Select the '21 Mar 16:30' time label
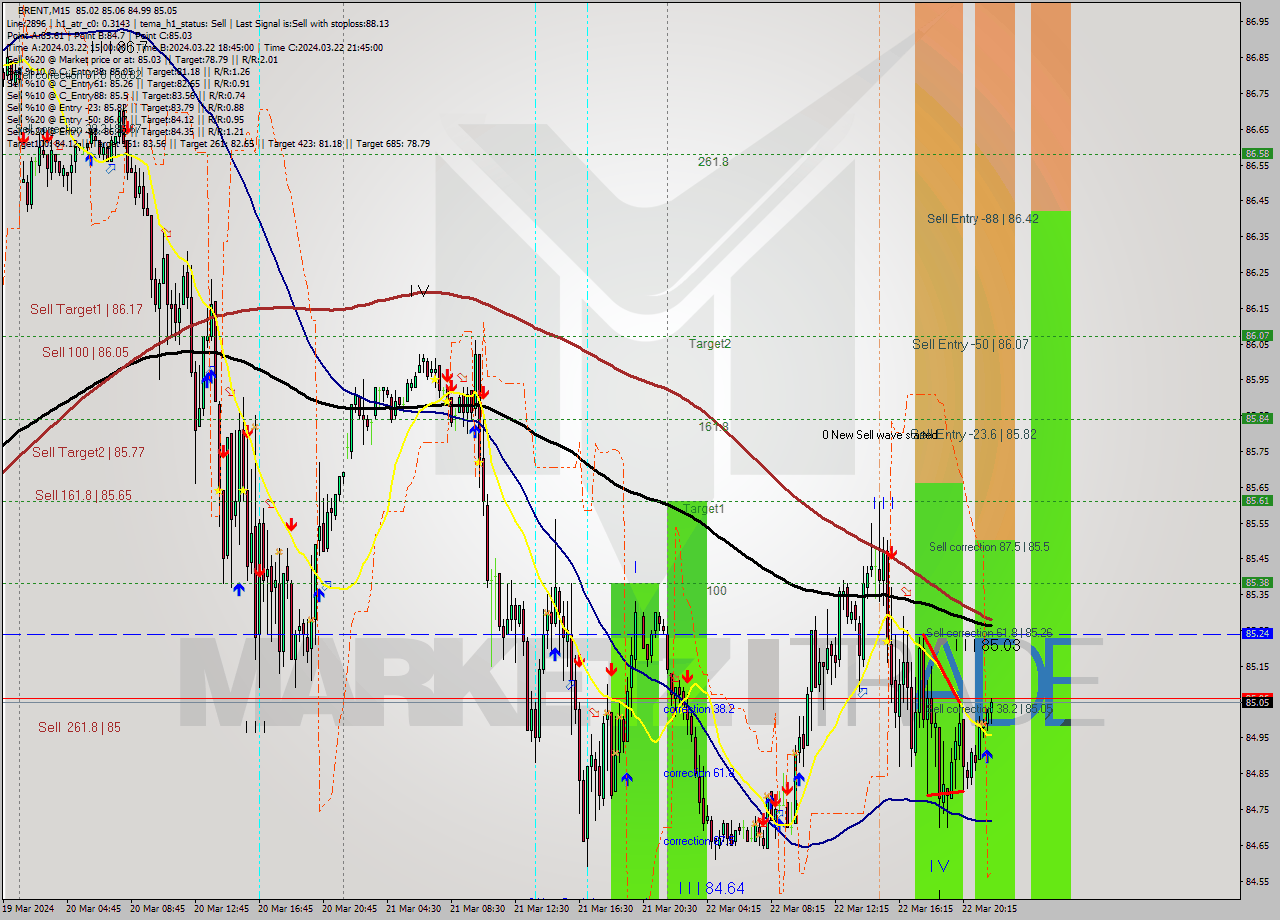This screenshot has height=920, width=1280. click(x=606, y=909)
